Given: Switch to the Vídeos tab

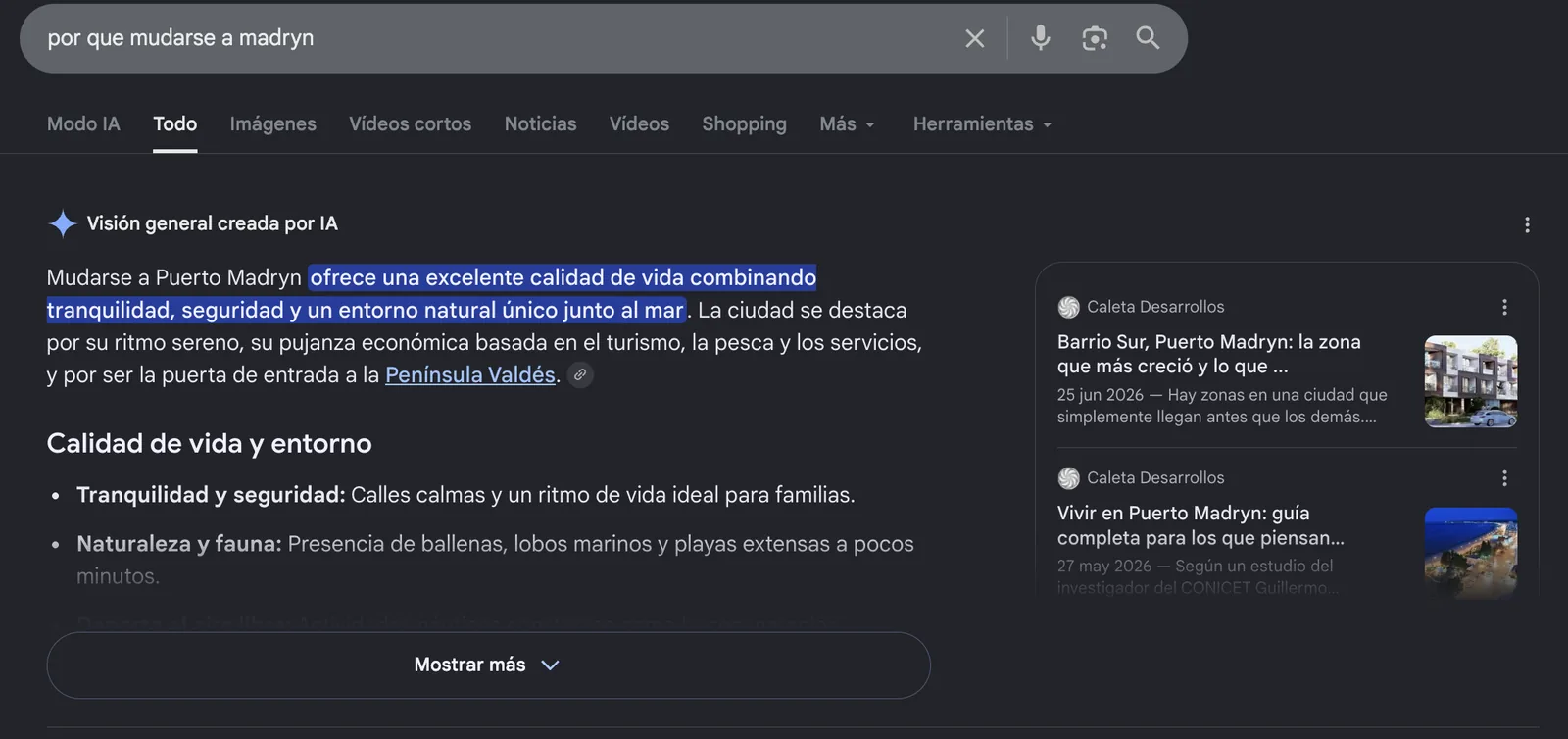Looking at the screenshot, I should [x=639, y=124].
